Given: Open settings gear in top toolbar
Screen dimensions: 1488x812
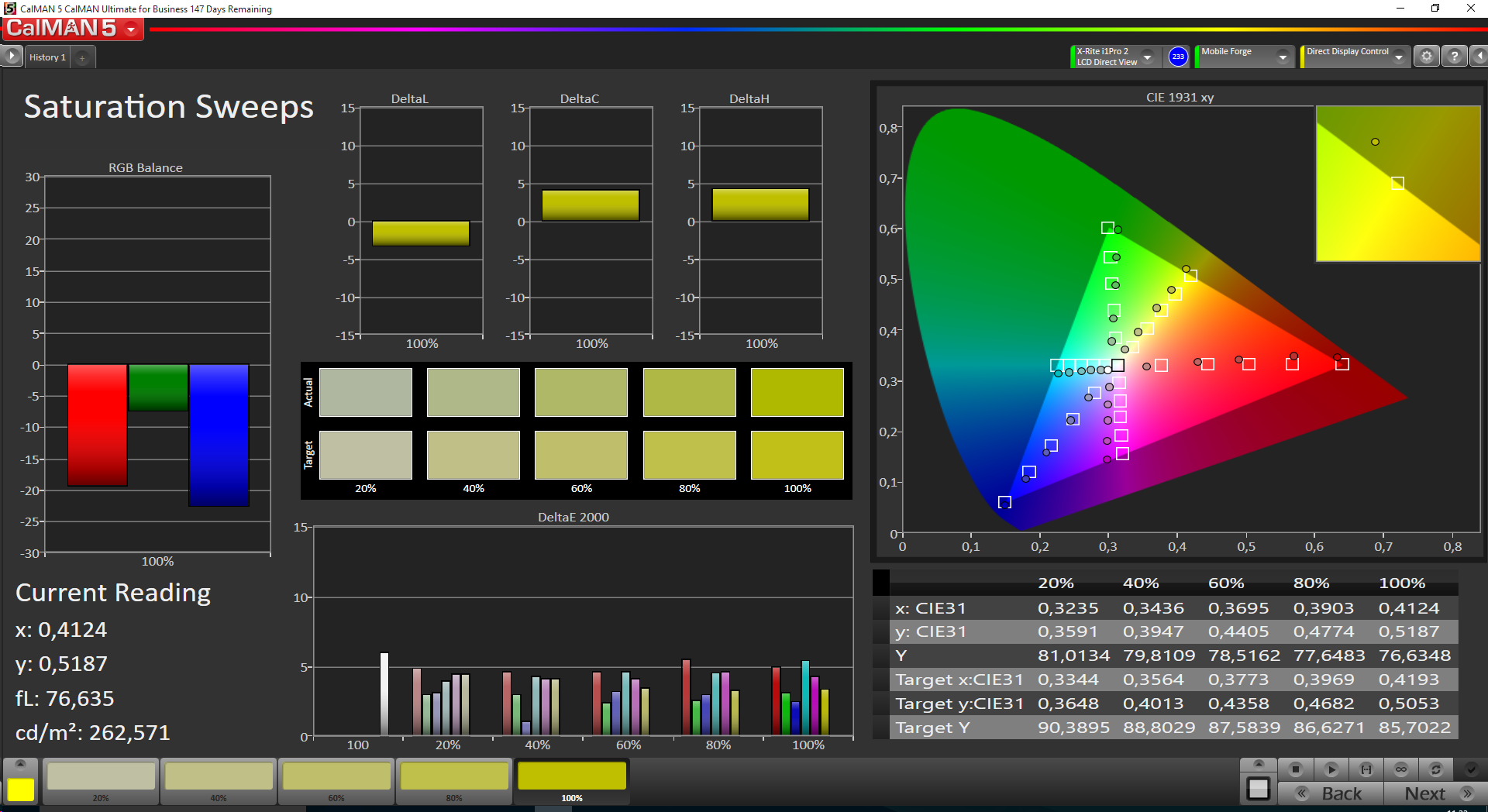Looking at the screenshot, I should tap(1427, 57).
